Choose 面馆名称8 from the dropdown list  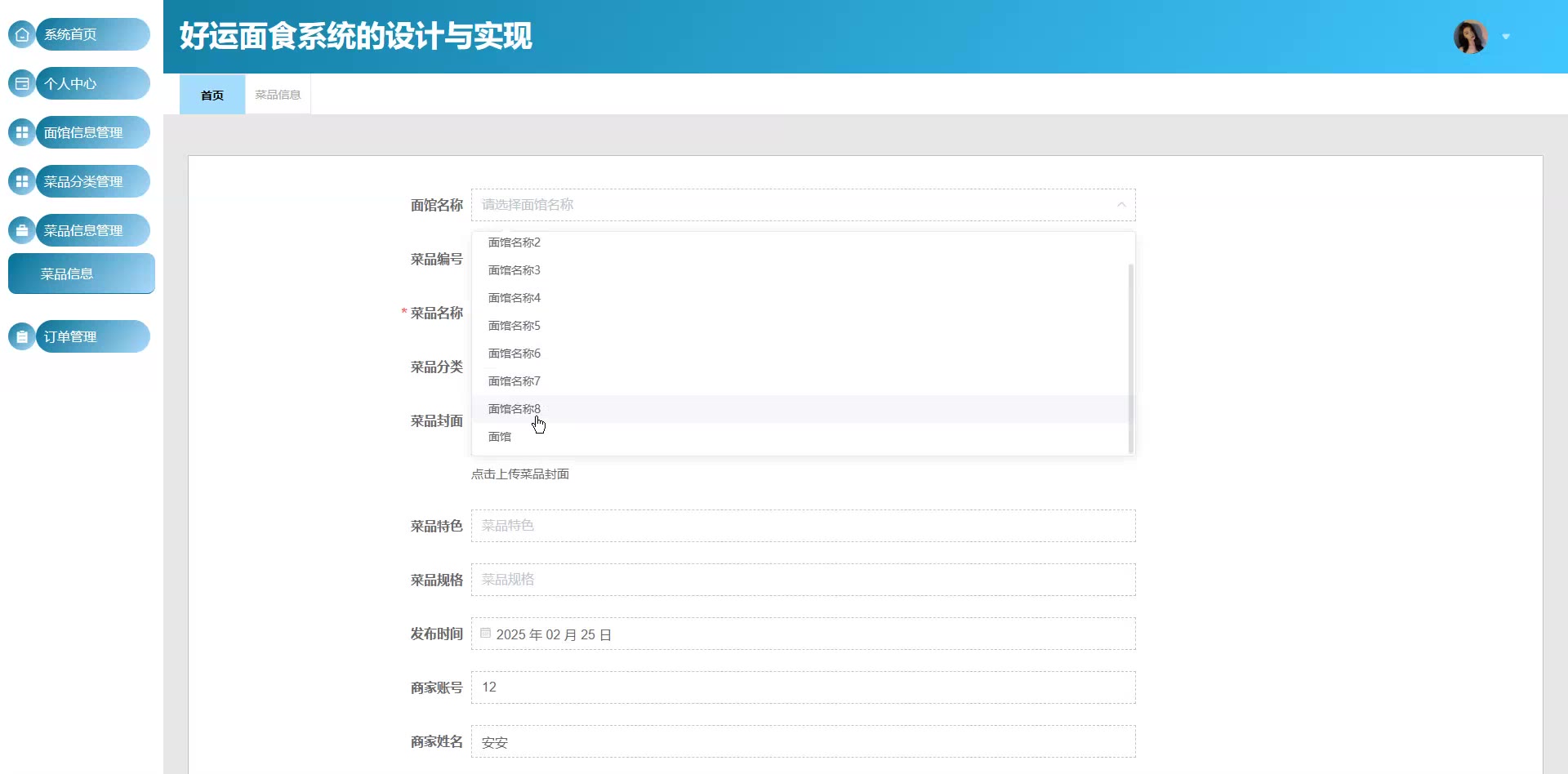coord(514,409)
